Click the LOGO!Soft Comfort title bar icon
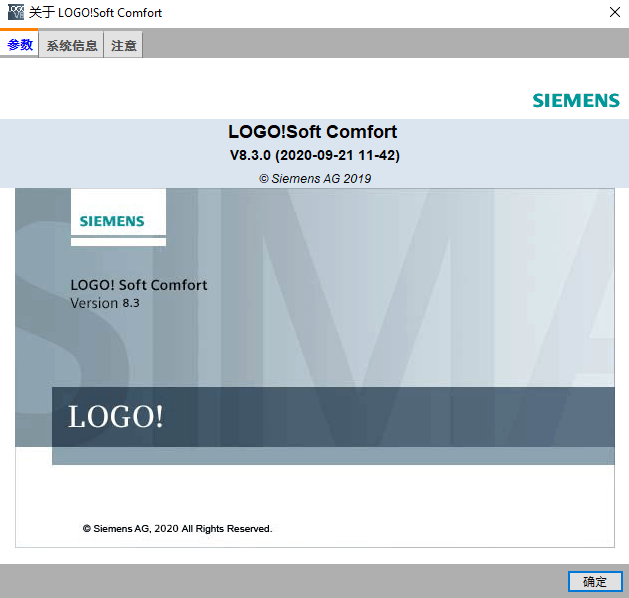Screen dimensions: 629x598 coord(16,12)
